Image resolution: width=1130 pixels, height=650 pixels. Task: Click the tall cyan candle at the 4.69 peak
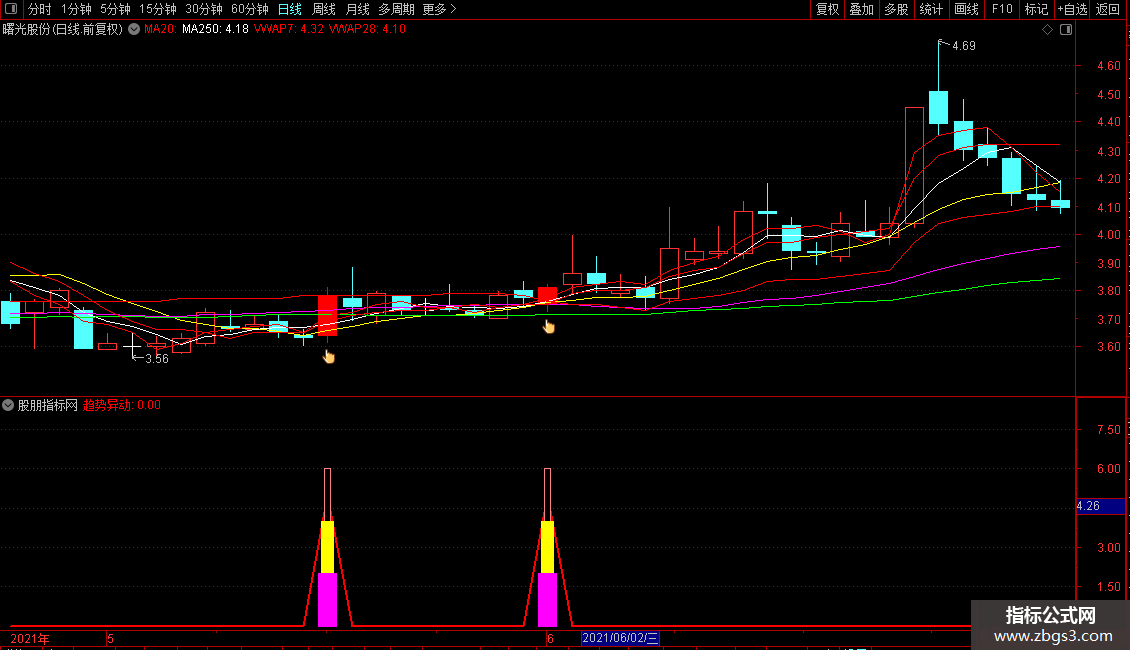coord(938,107)
